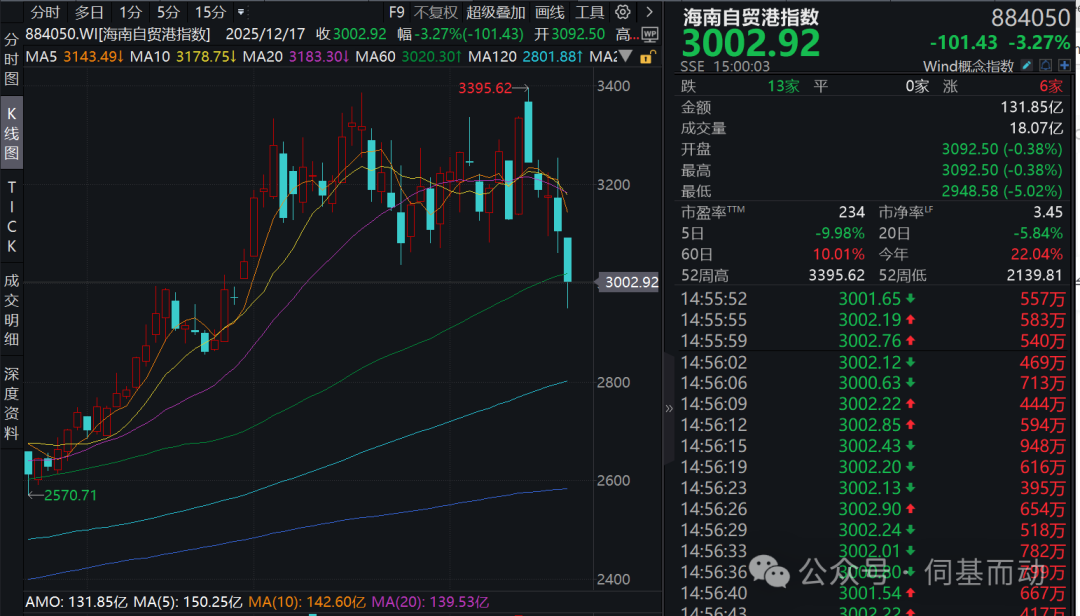This screenshot has width=1080, height=616.
Task: Click the 市净率 3.45 value
Action: [1048, 212]
